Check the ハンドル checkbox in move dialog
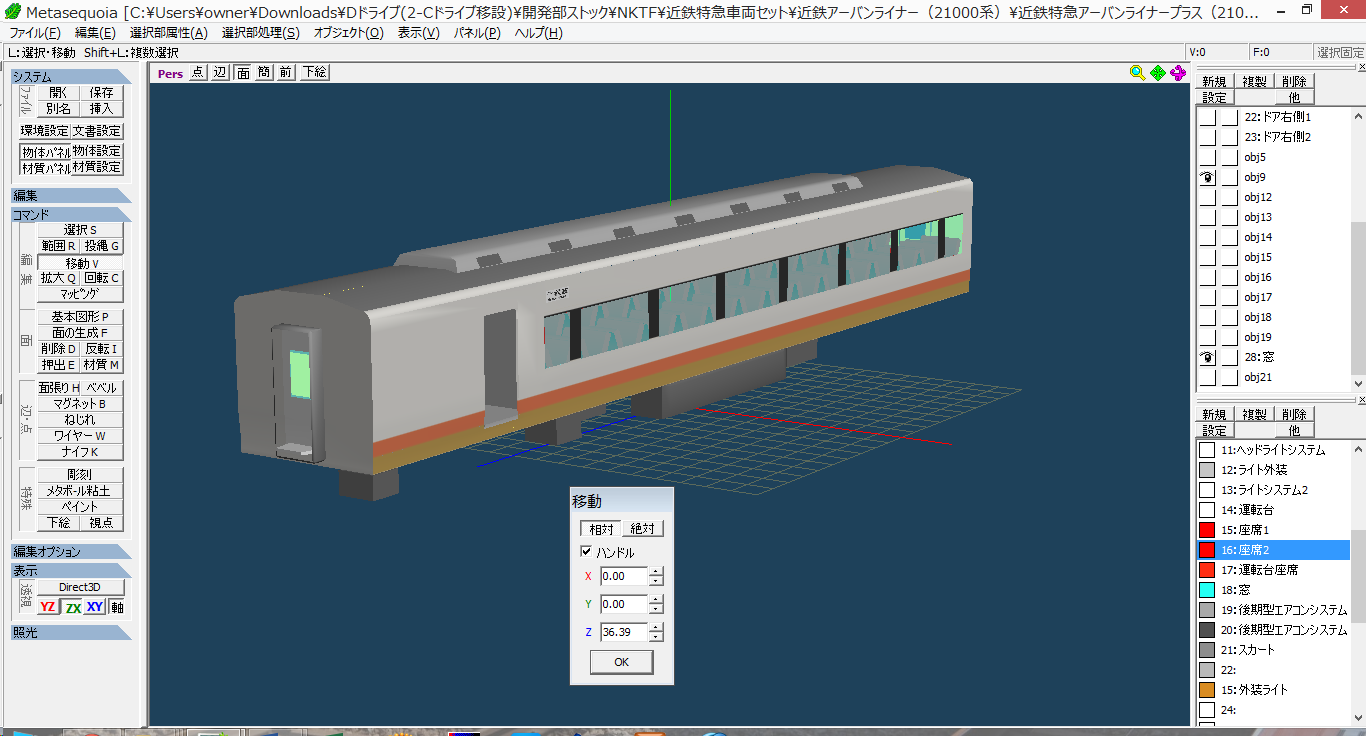 (586, 552)
